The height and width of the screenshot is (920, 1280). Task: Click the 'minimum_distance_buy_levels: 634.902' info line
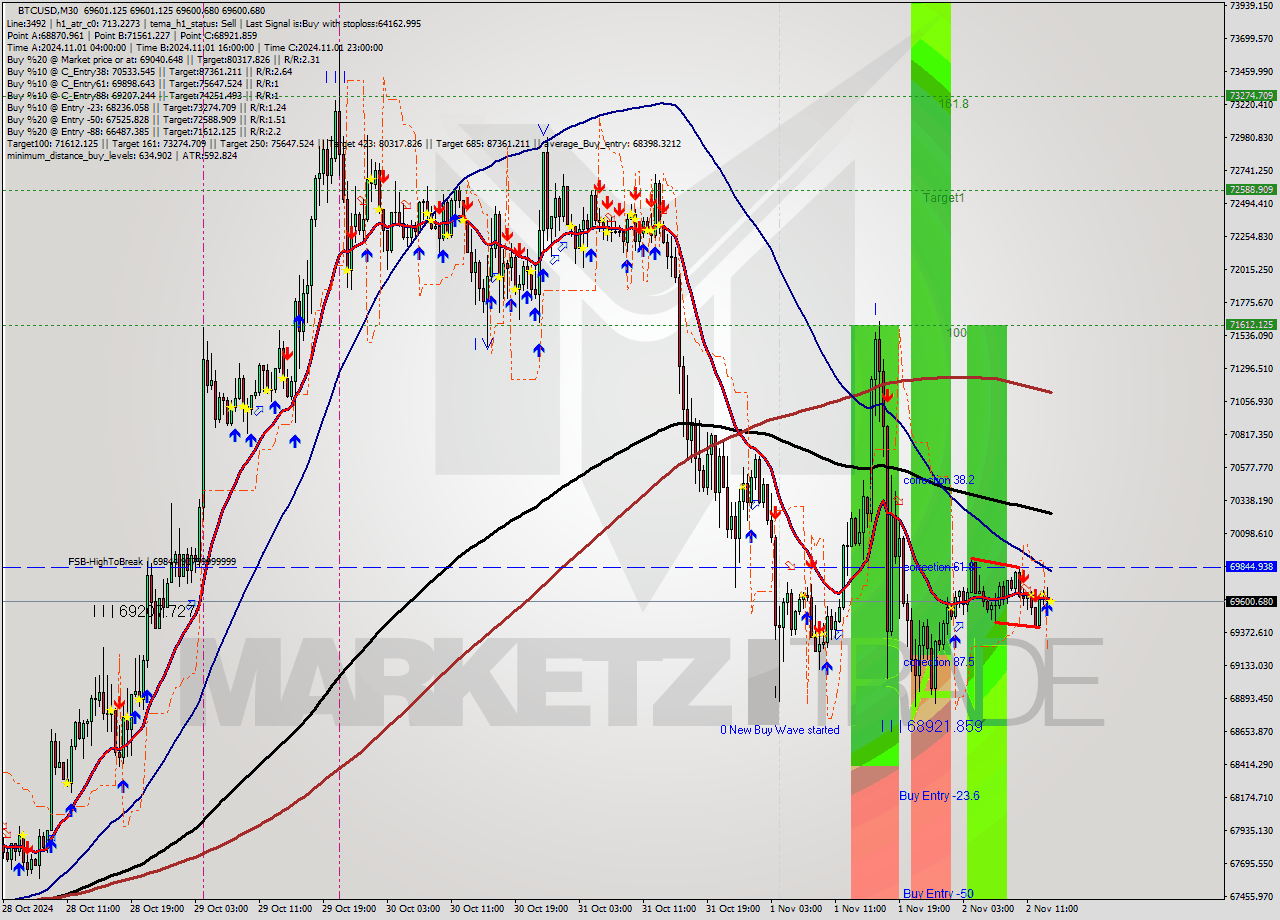click(x=122, y=155)
